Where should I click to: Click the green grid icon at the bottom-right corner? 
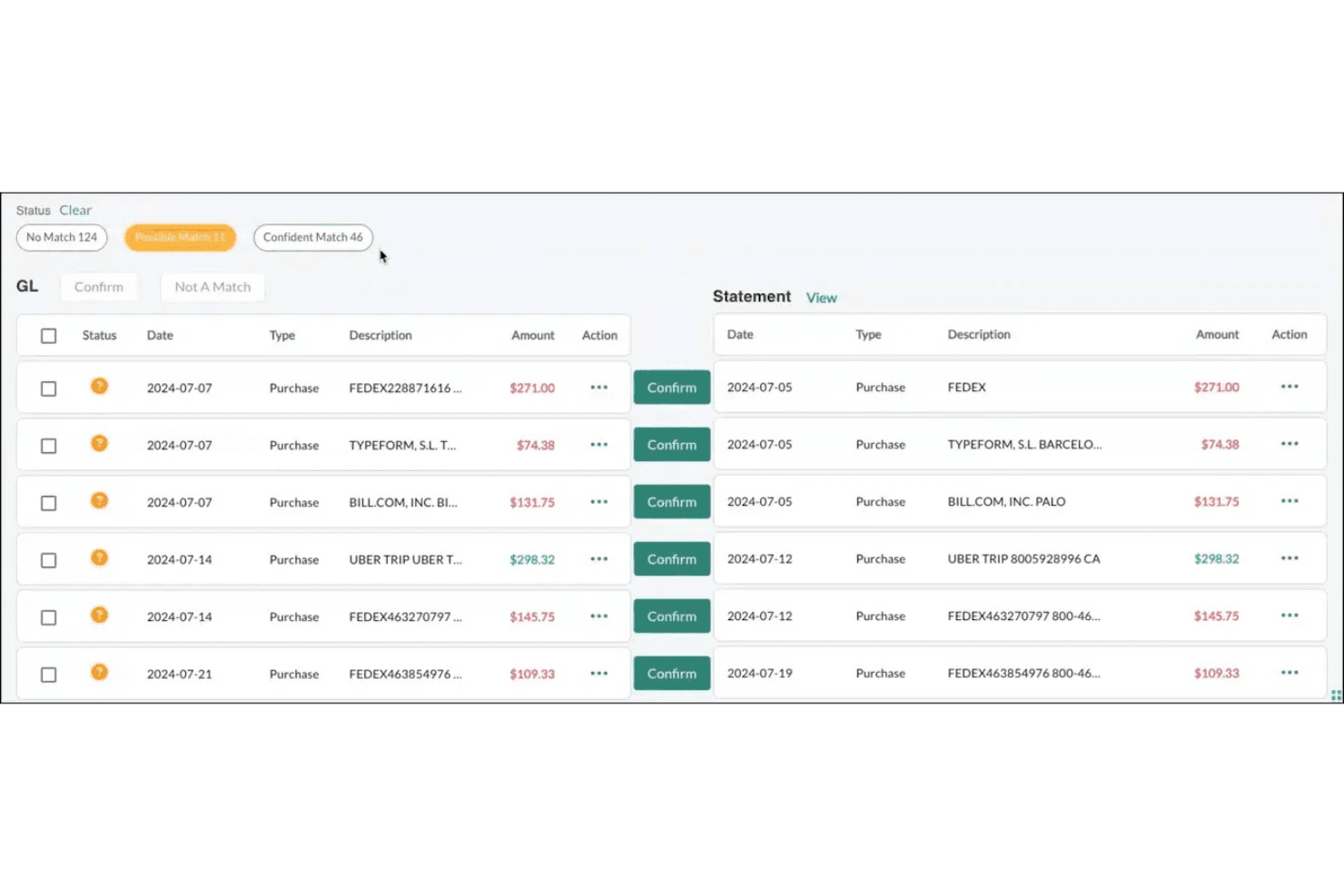pos(1336,695)
